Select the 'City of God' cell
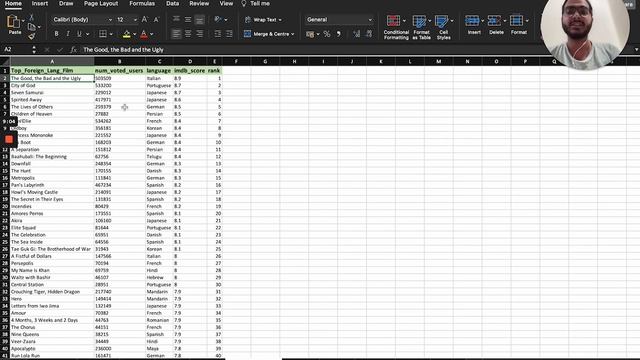The width and height of the screenshot is (640, 360). [52, 85]
